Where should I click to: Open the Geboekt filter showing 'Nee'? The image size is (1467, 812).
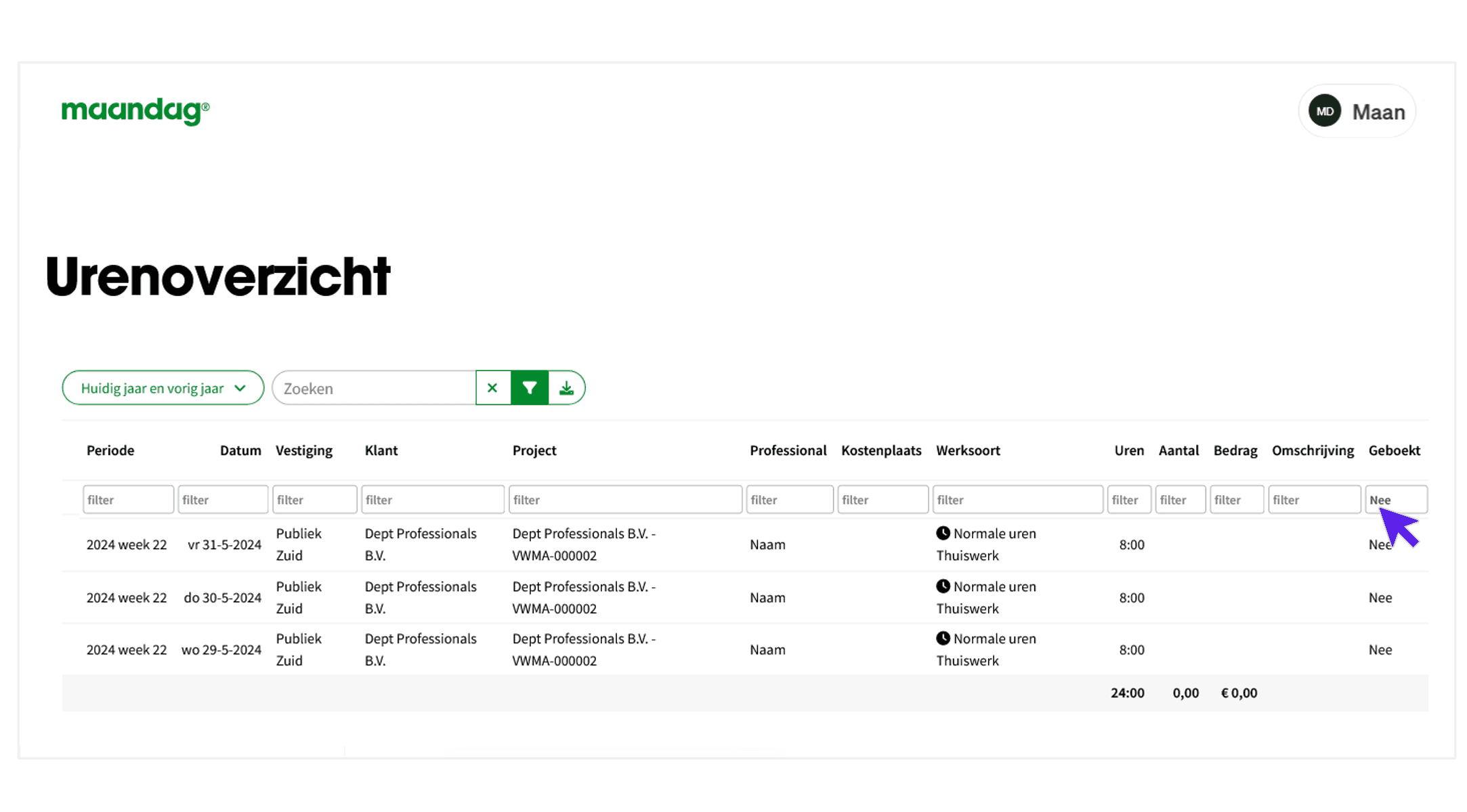[1396, 499]
